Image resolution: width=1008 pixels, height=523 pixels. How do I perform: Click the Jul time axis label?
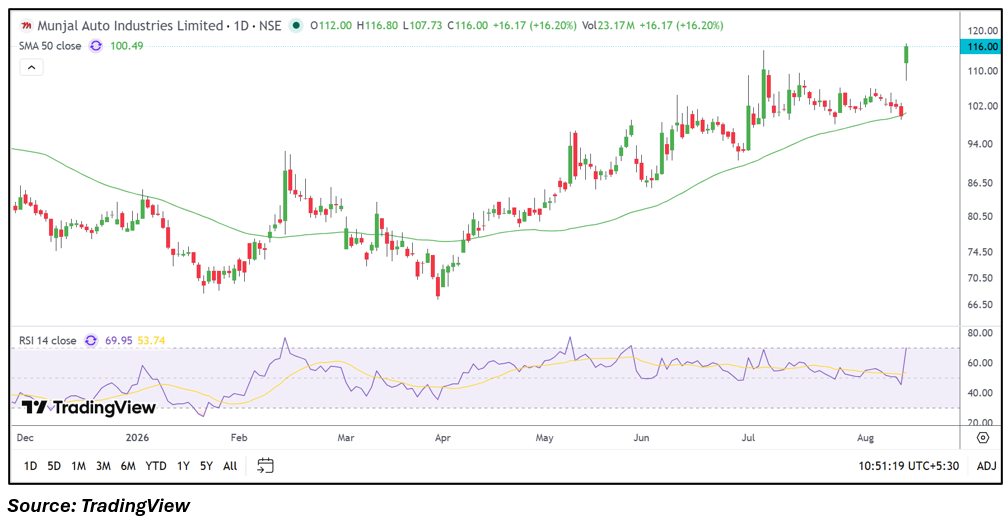coord(748,438)
